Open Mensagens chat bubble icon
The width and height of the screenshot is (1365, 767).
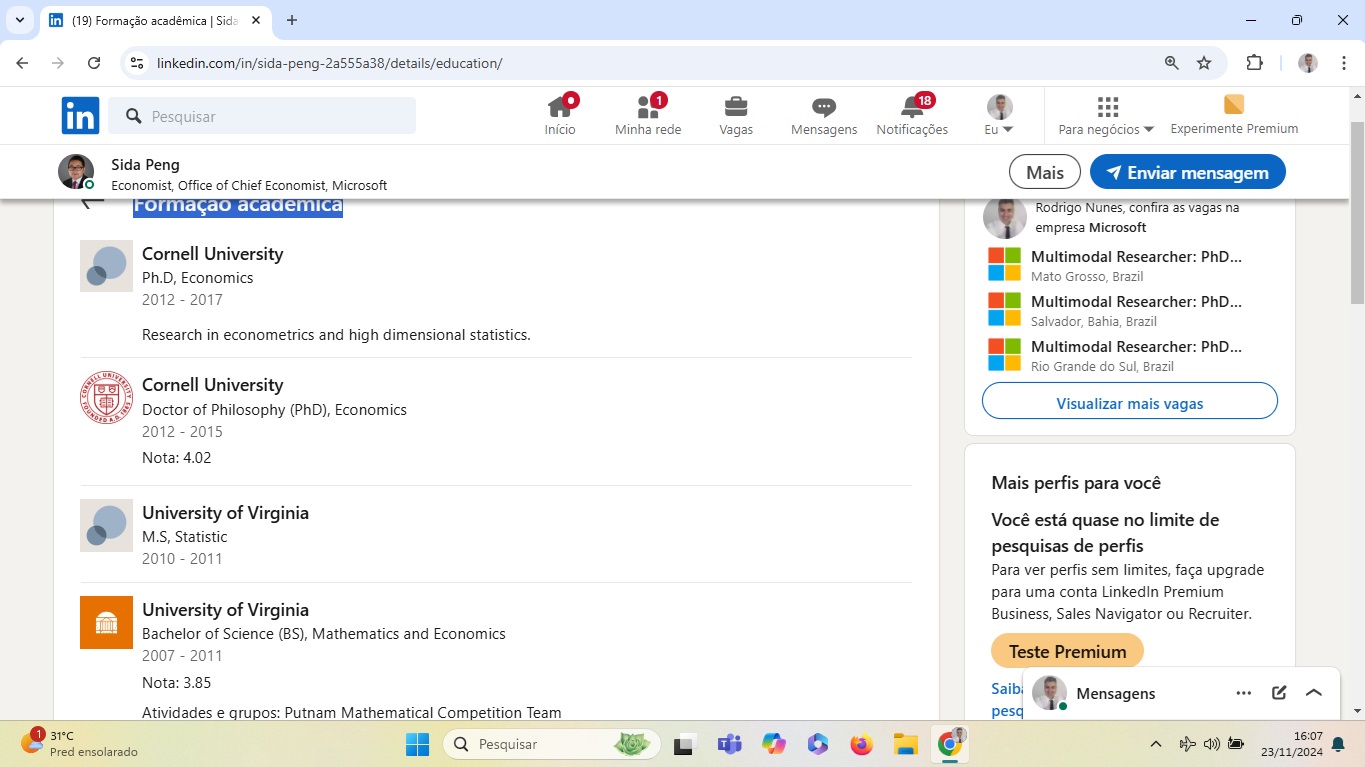(x=824, y=116)
